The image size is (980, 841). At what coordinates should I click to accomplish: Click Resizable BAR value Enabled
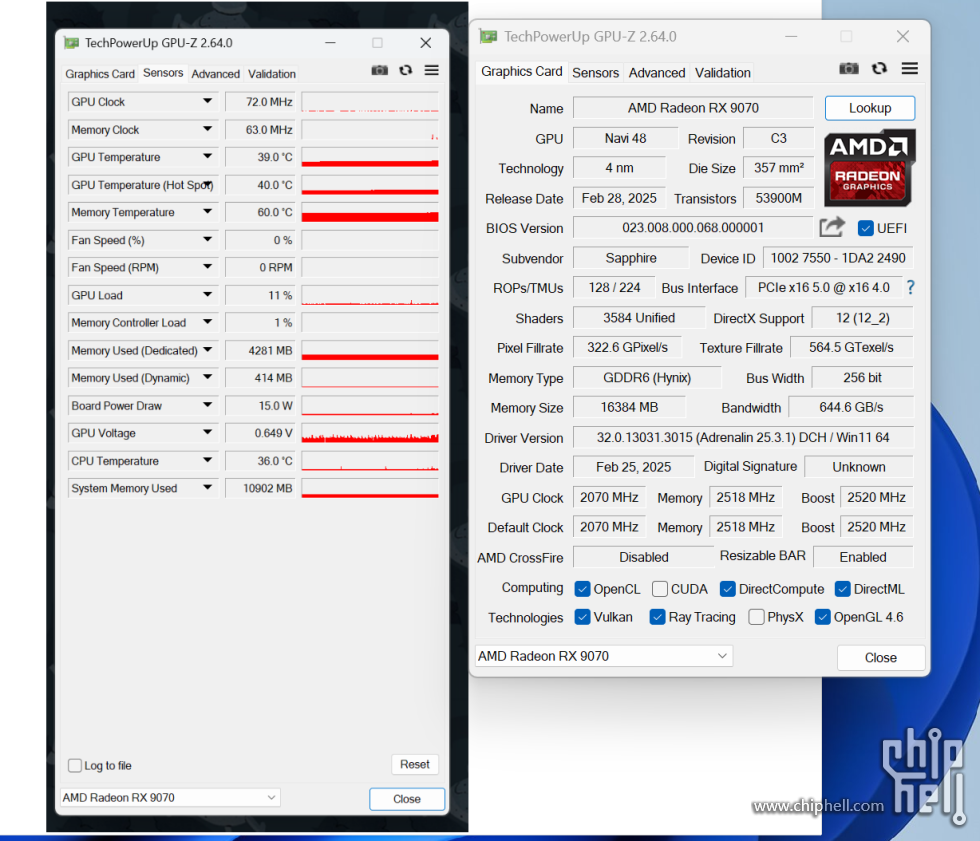coord(863,557)
